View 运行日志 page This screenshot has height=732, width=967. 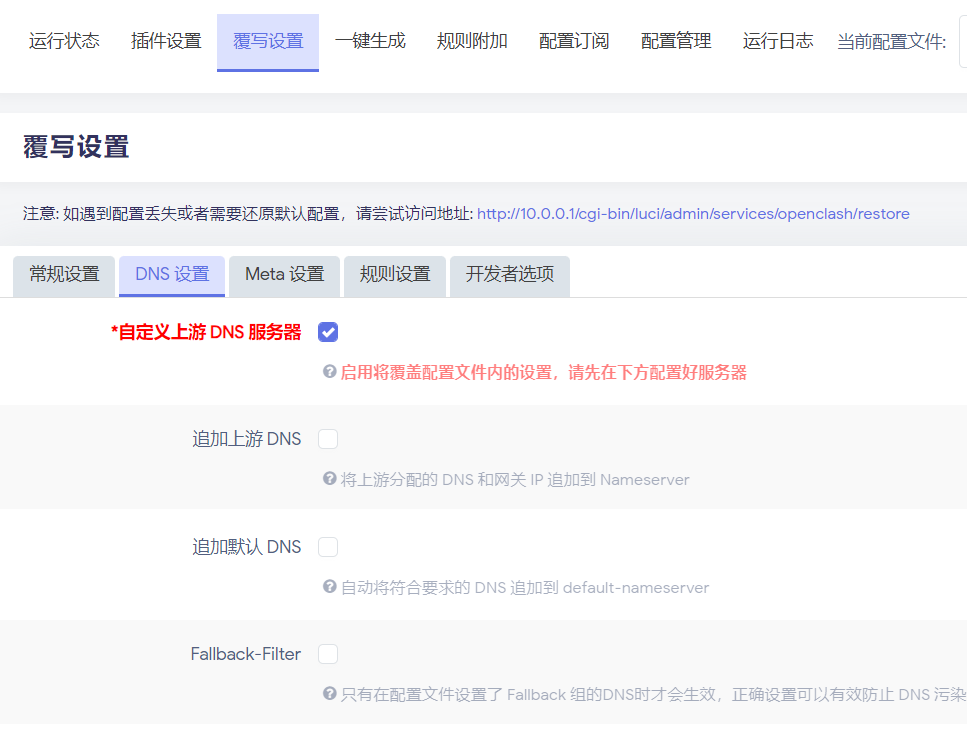[778, 41]
